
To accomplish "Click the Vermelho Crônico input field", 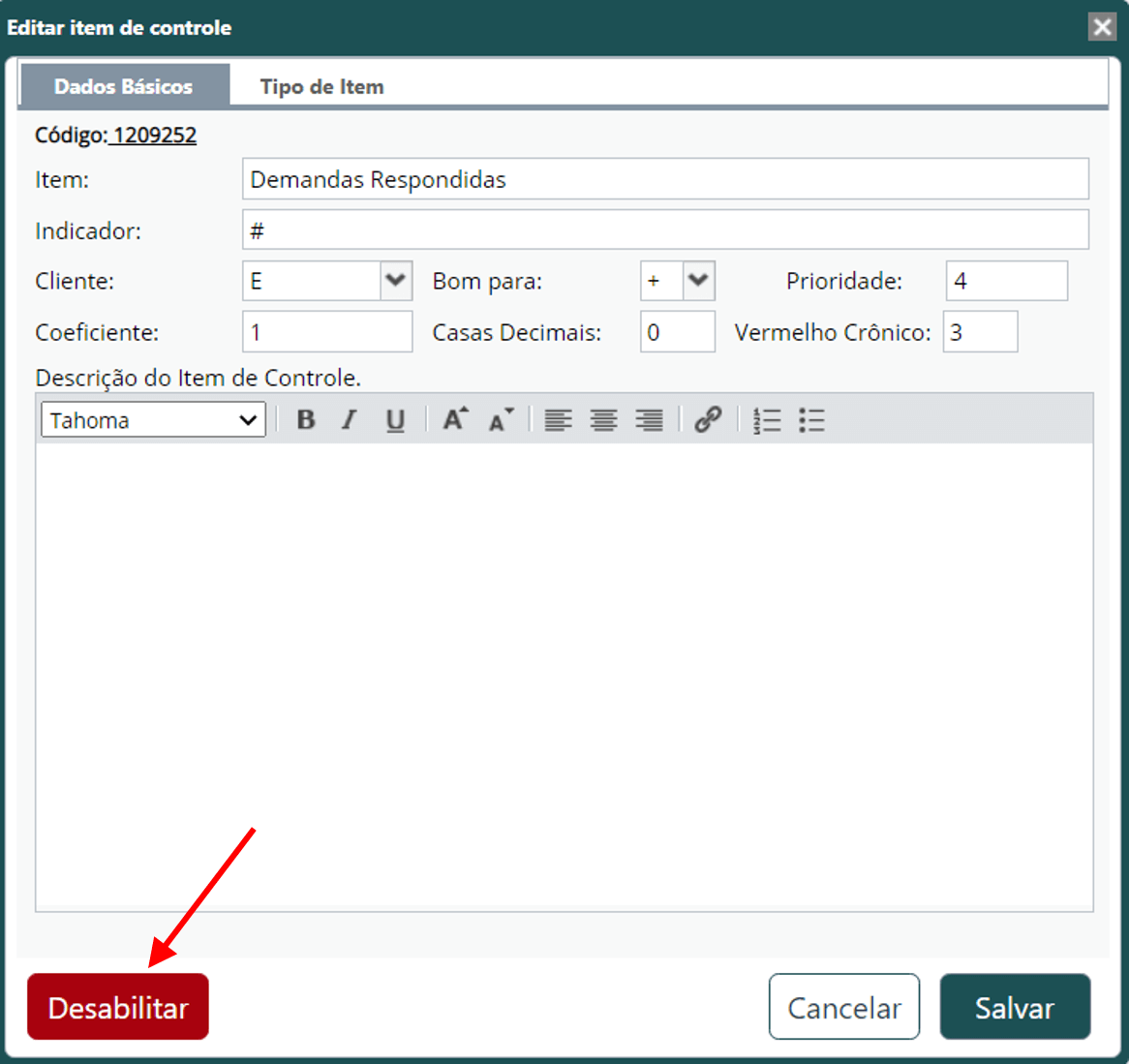I will pyautogui.click(x=980, y=332).
